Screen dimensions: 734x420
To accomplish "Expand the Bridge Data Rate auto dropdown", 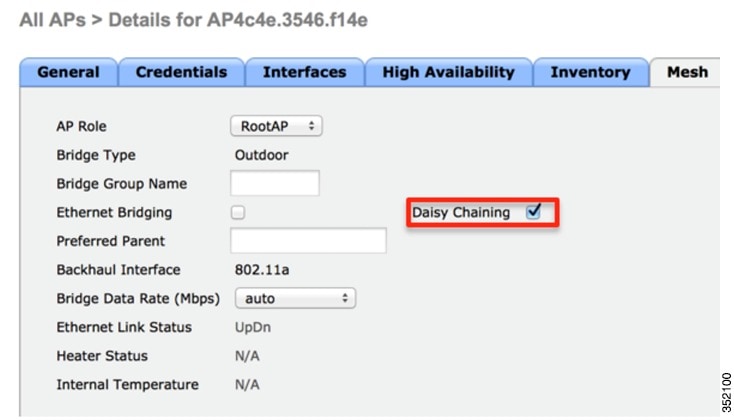I will [x=295, y=298].
